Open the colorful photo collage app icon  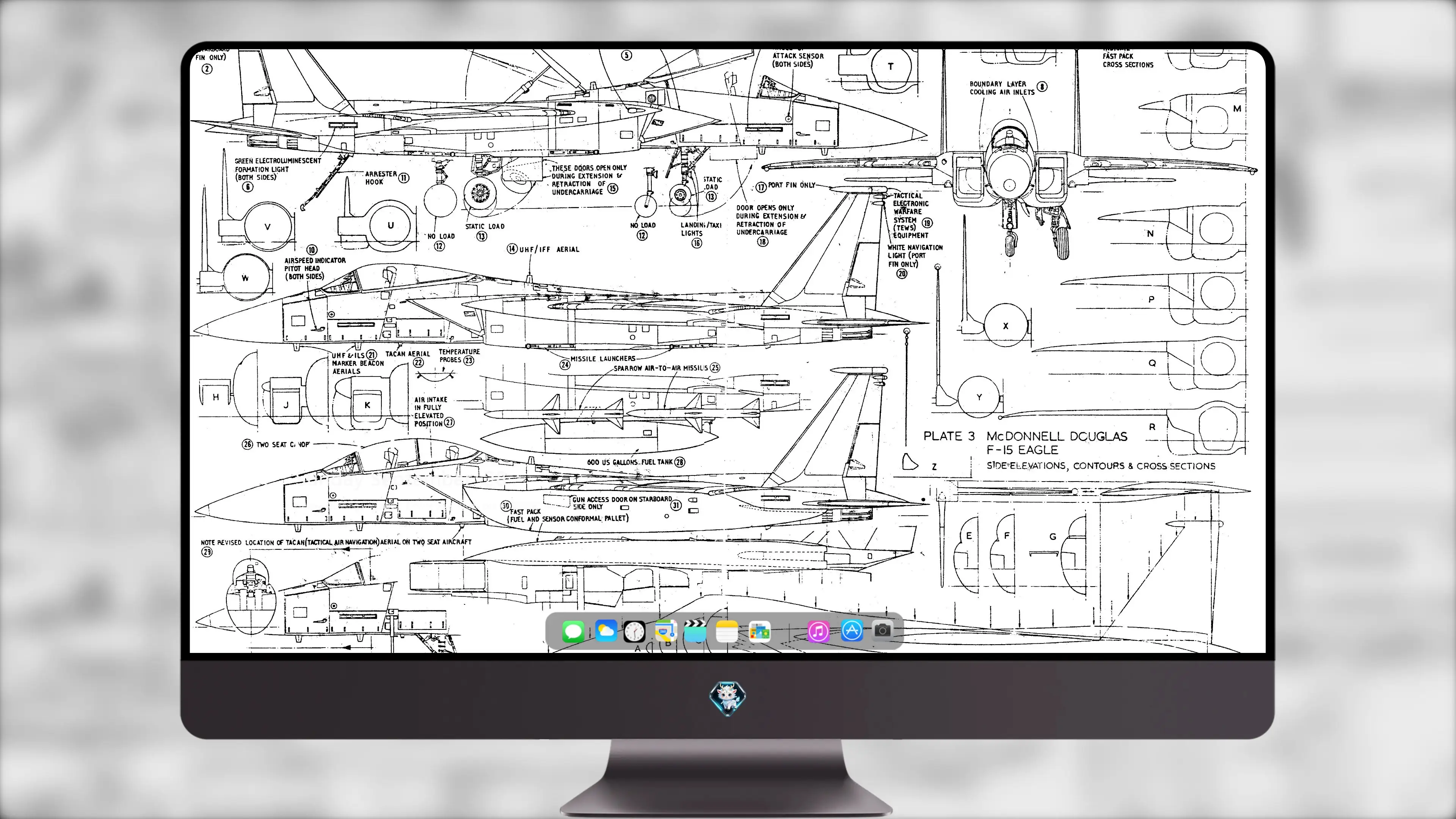(759, 631)
